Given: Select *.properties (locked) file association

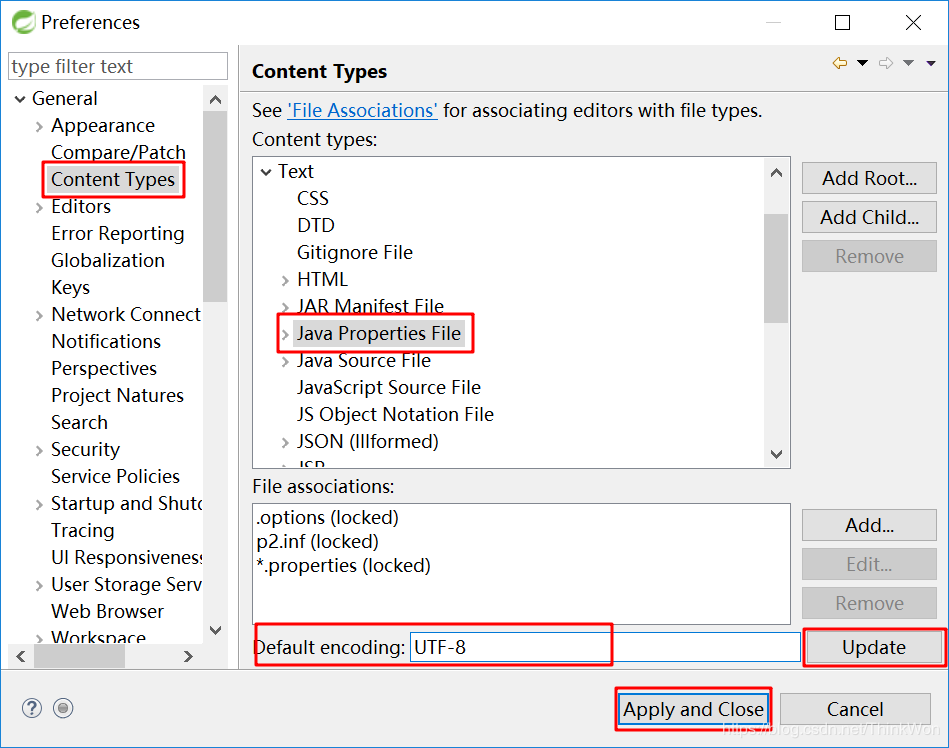Looking at the screenshot, I should [x=343, y=566].
